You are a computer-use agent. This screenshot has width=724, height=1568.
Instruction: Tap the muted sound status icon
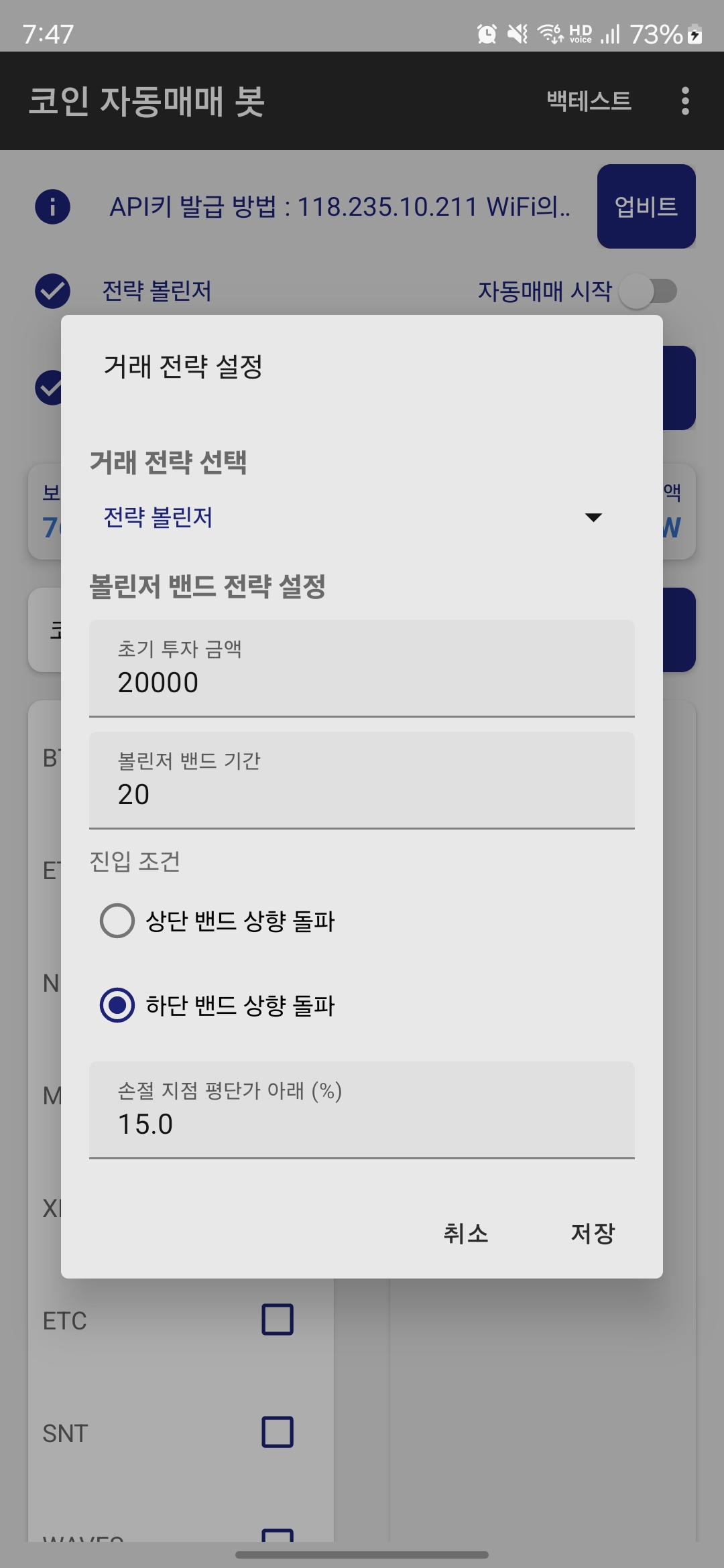[x=517, y=34]
